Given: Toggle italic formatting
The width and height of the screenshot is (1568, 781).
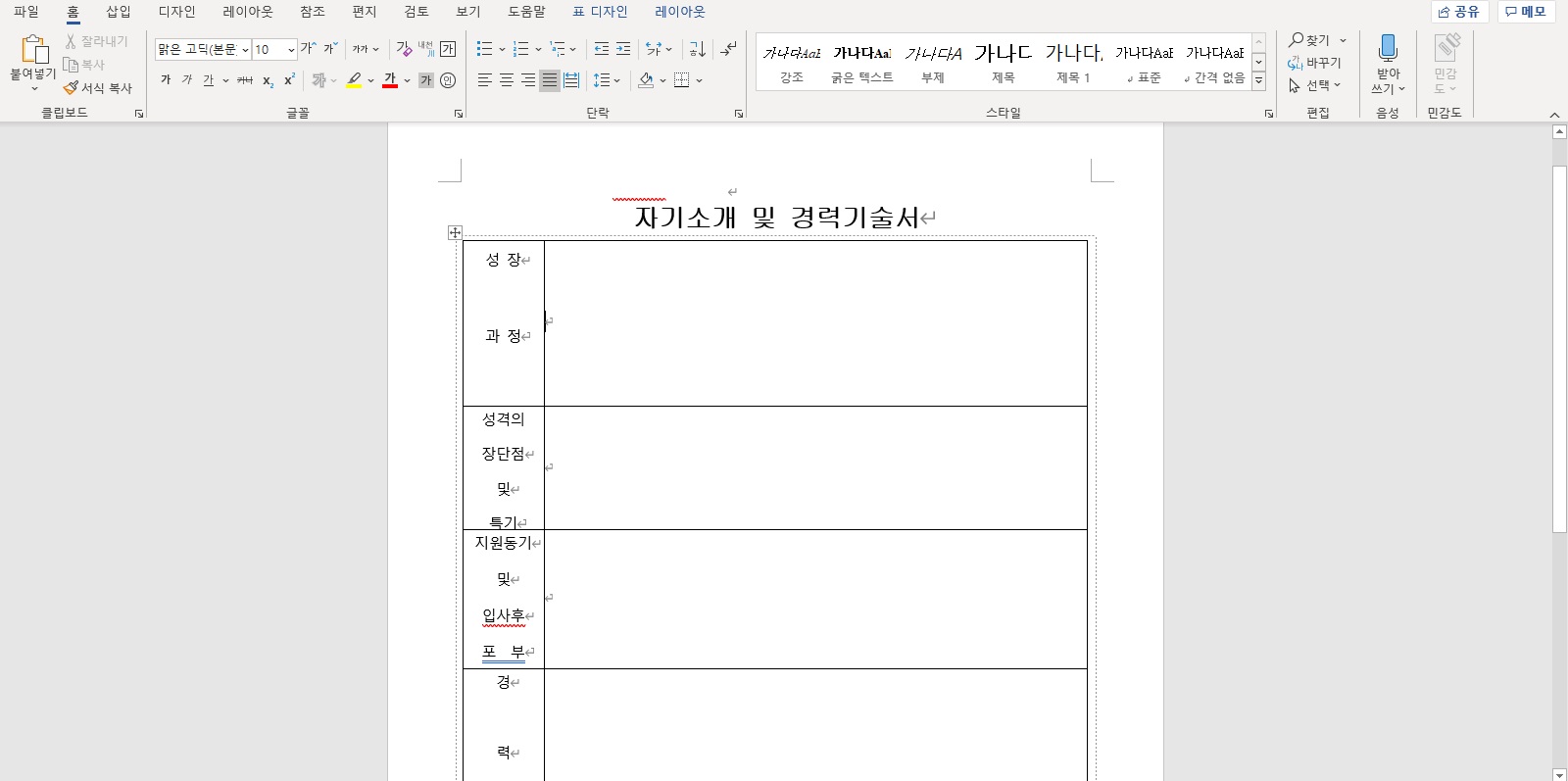Looking at the screenshot, I should 187,80.
